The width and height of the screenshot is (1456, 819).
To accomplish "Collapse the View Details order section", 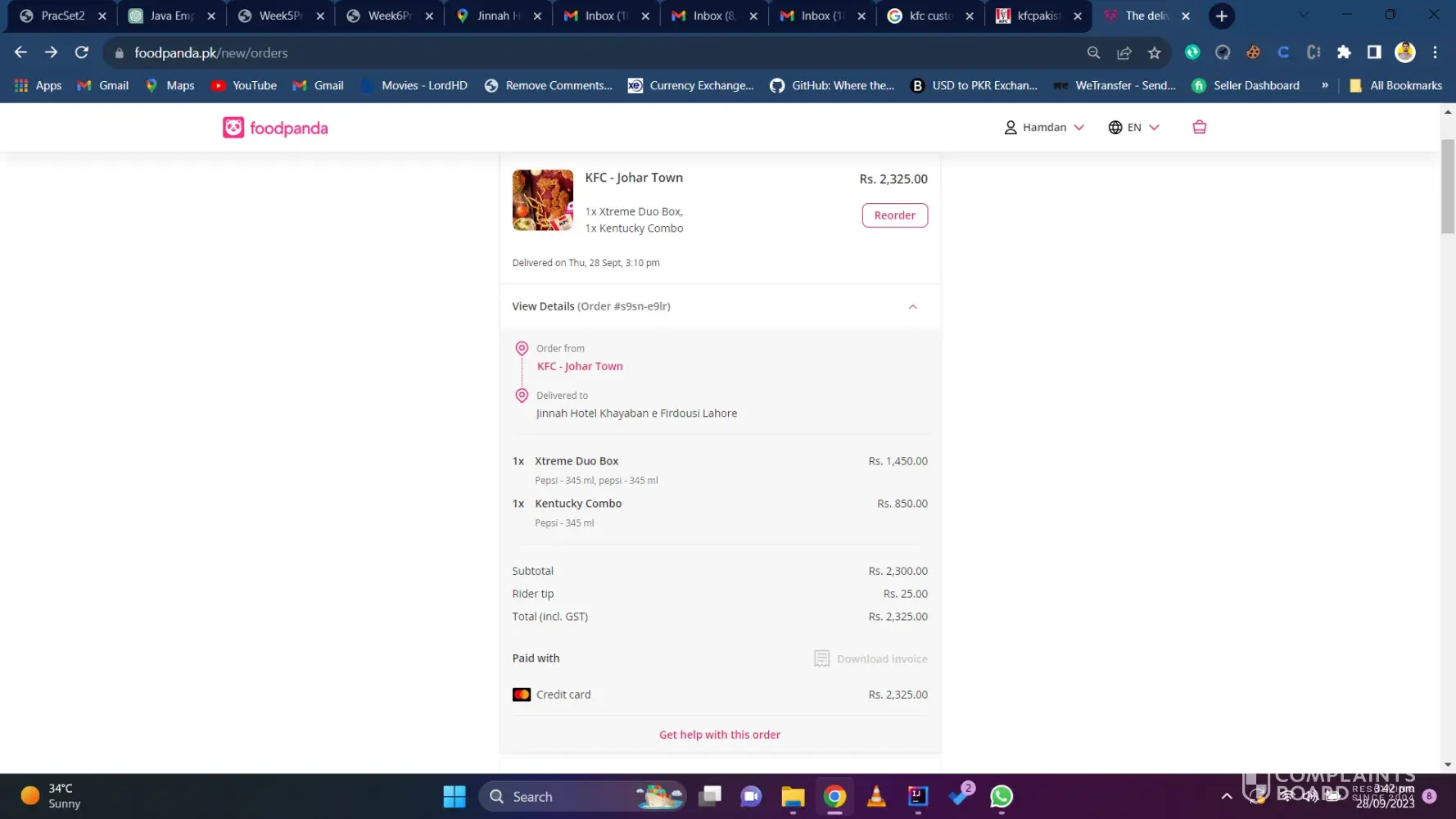I will pos(912,306).
